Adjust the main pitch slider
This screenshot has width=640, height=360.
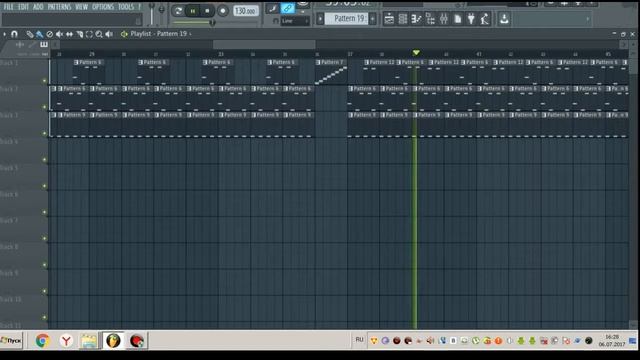click(x=161, y=9)
